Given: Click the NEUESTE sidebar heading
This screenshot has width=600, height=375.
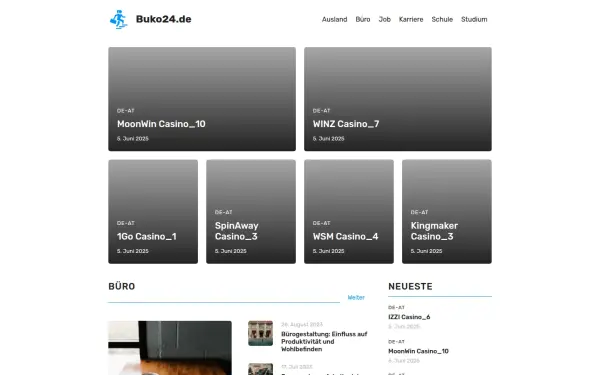Looking at the screenshot, I should tap(410, 287).
